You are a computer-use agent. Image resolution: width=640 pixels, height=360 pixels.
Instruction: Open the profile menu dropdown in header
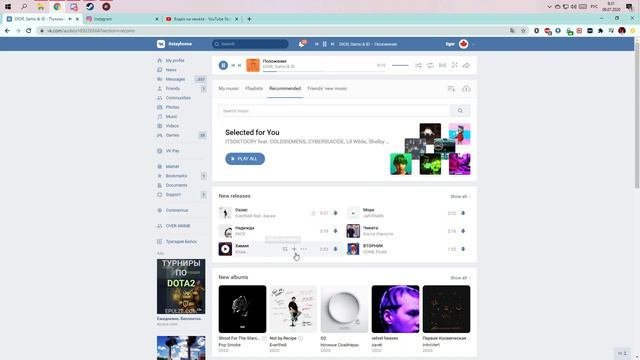[x=460, y=44]
